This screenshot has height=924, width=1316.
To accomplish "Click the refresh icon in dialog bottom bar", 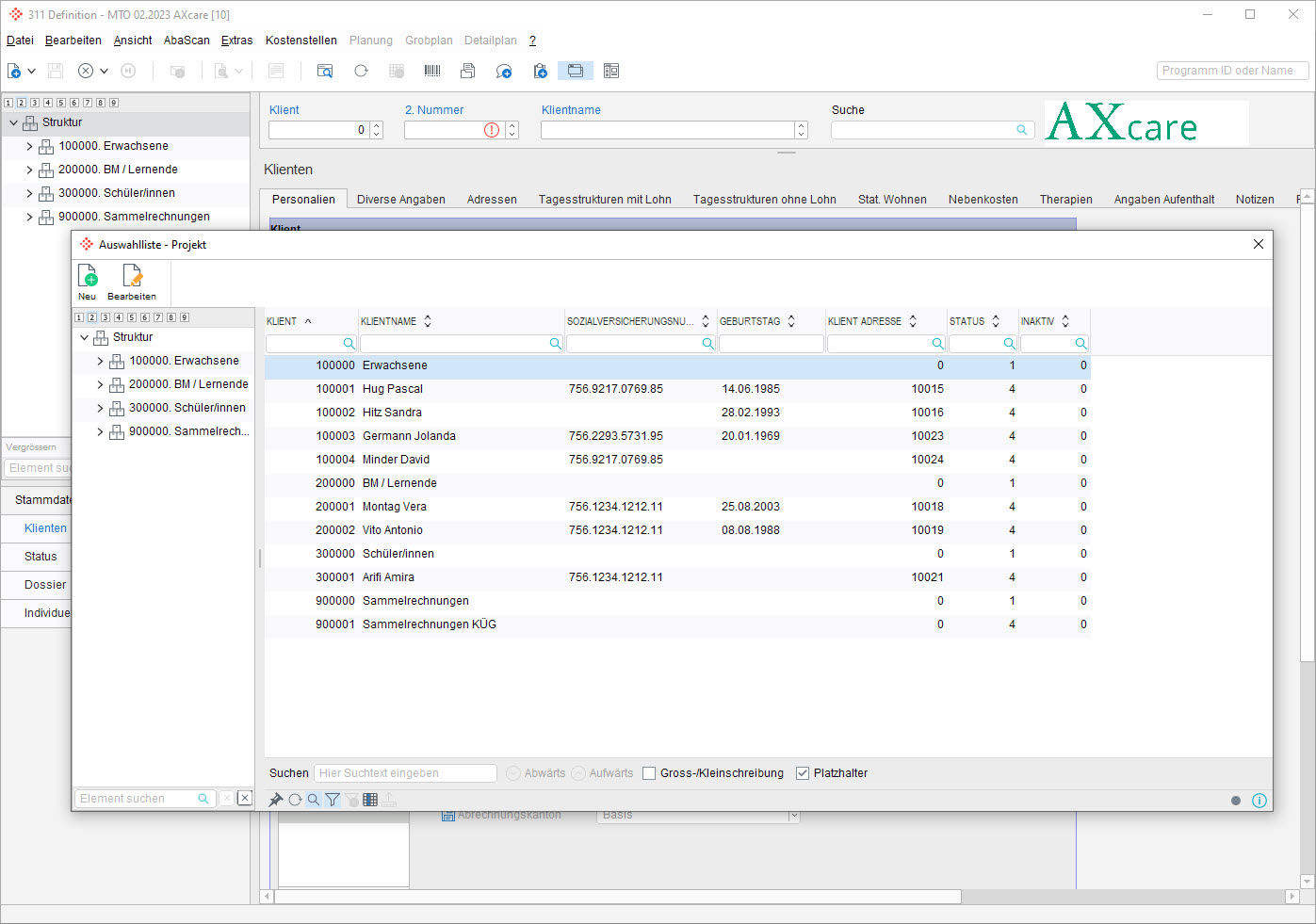I will (295, 800).
